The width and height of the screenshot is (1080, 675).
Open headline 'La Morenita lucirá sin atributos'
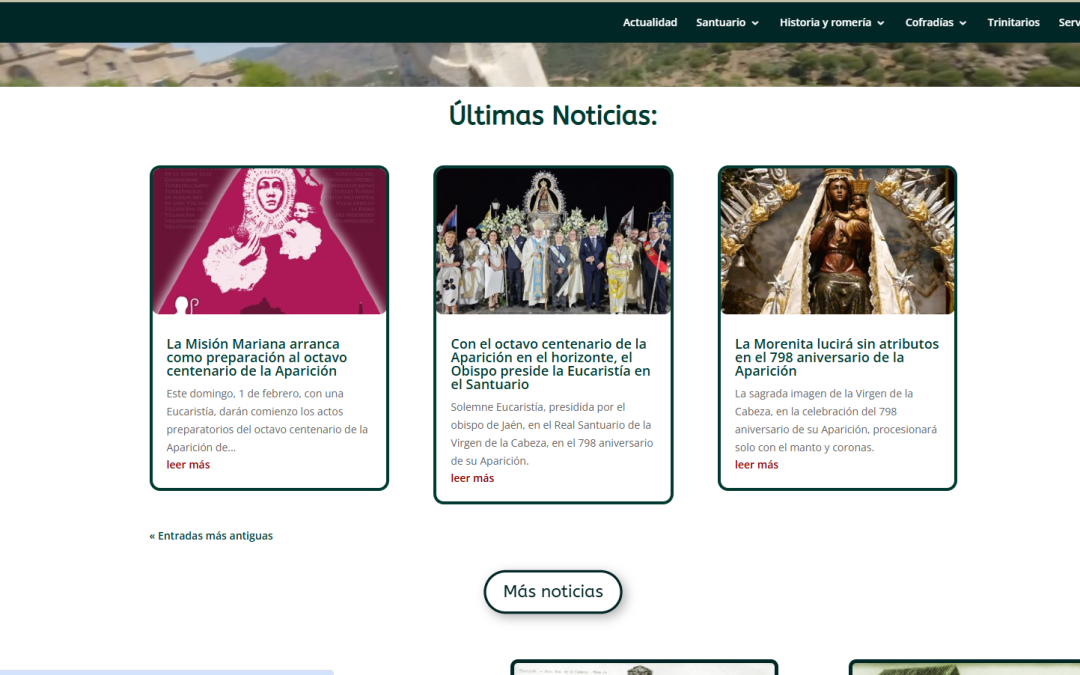836,357
